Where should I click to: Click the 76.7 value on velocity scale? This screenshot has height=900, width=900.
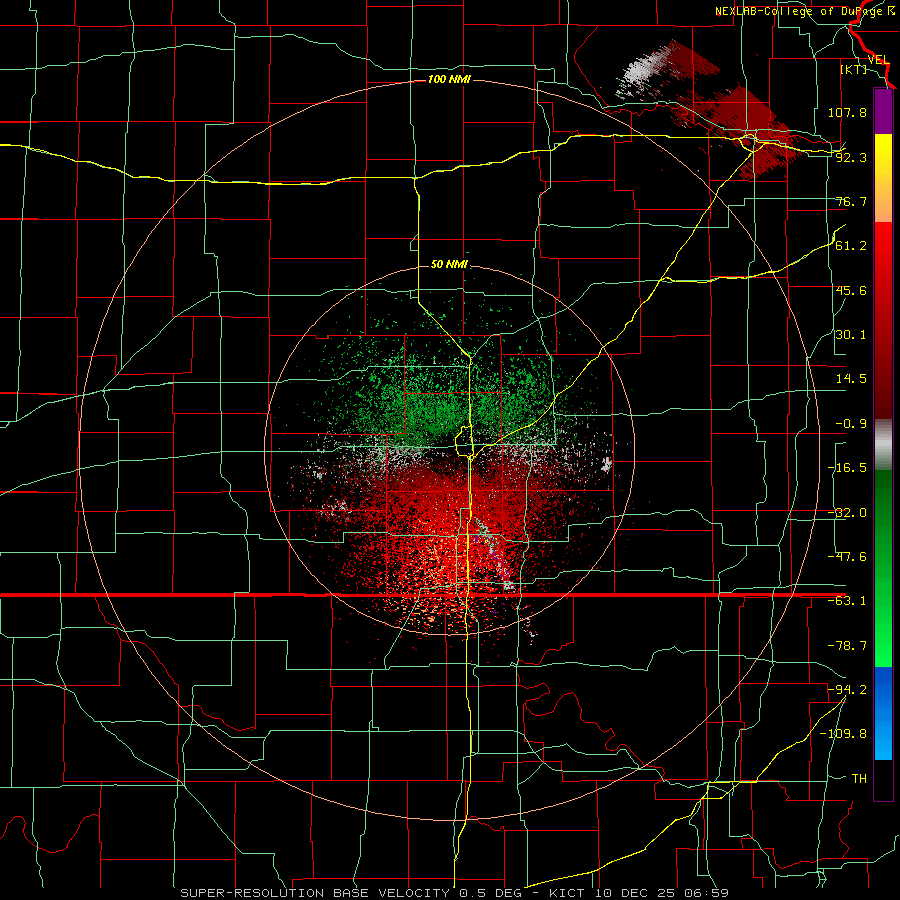(x=851, y=201)
